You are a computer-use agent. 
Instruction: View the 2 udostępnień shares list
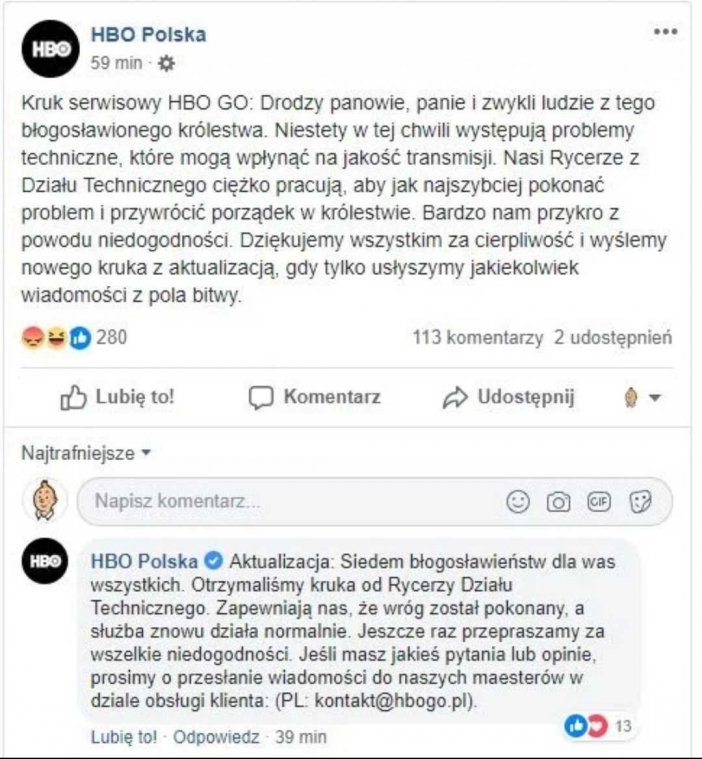[613, 337]
